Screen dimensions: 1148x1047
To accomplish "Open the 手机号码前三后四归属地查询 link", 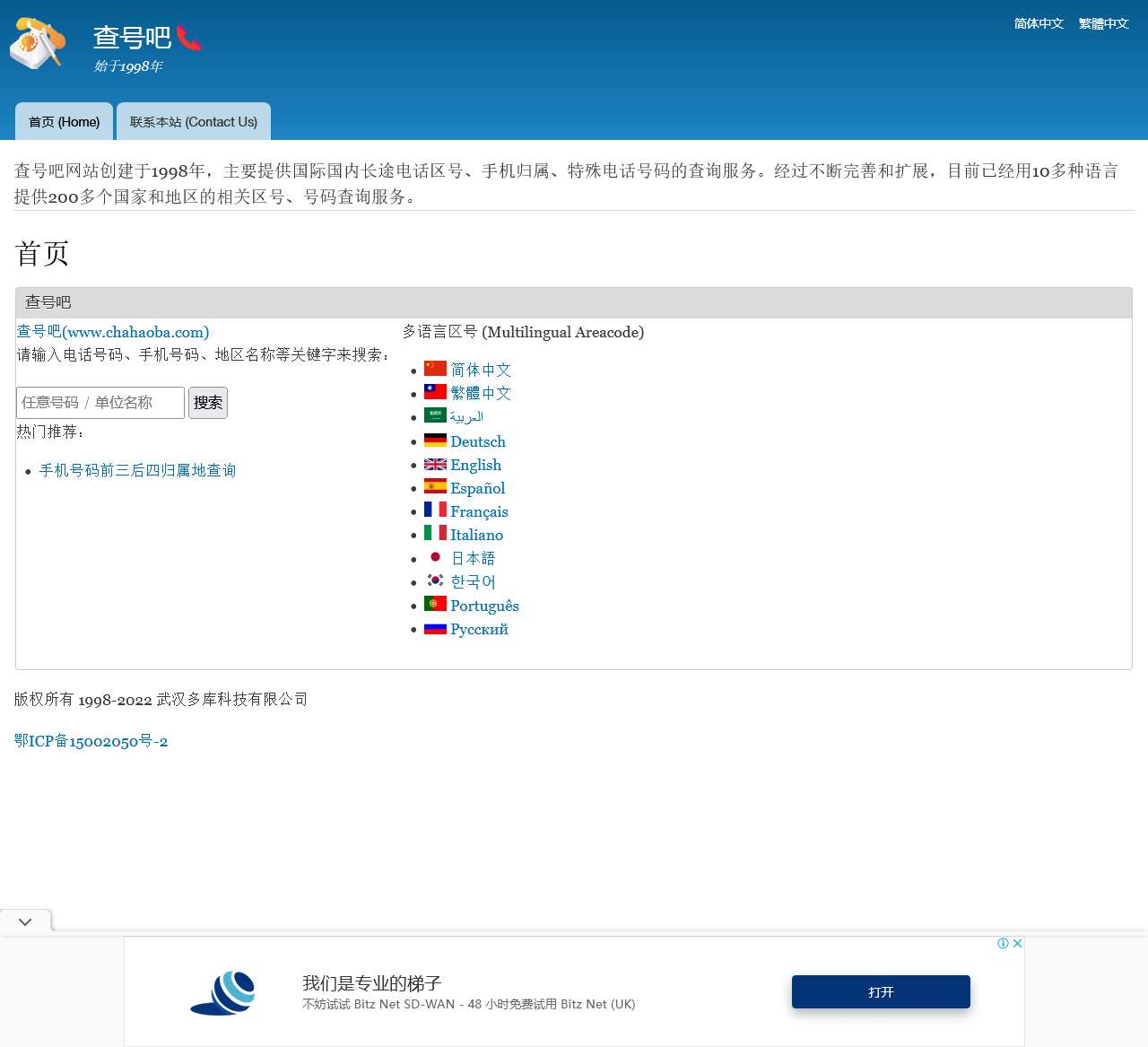I will [x=137, y=470].
